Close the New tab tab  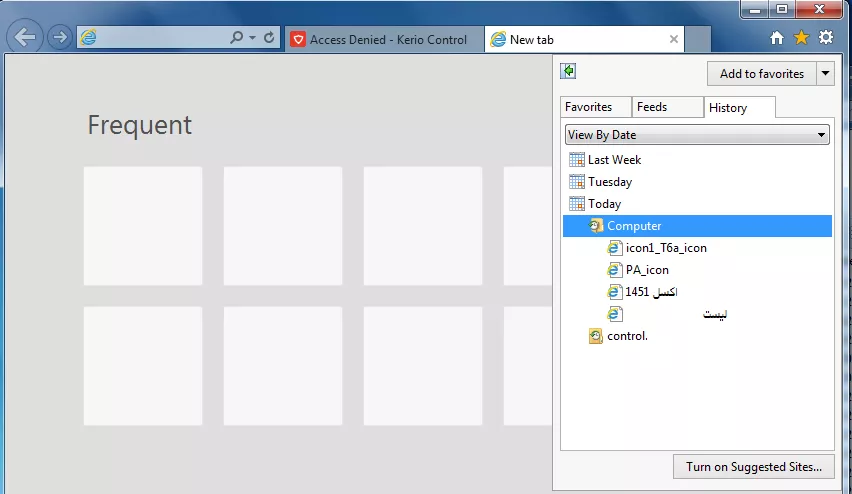(x=674, y=39)
